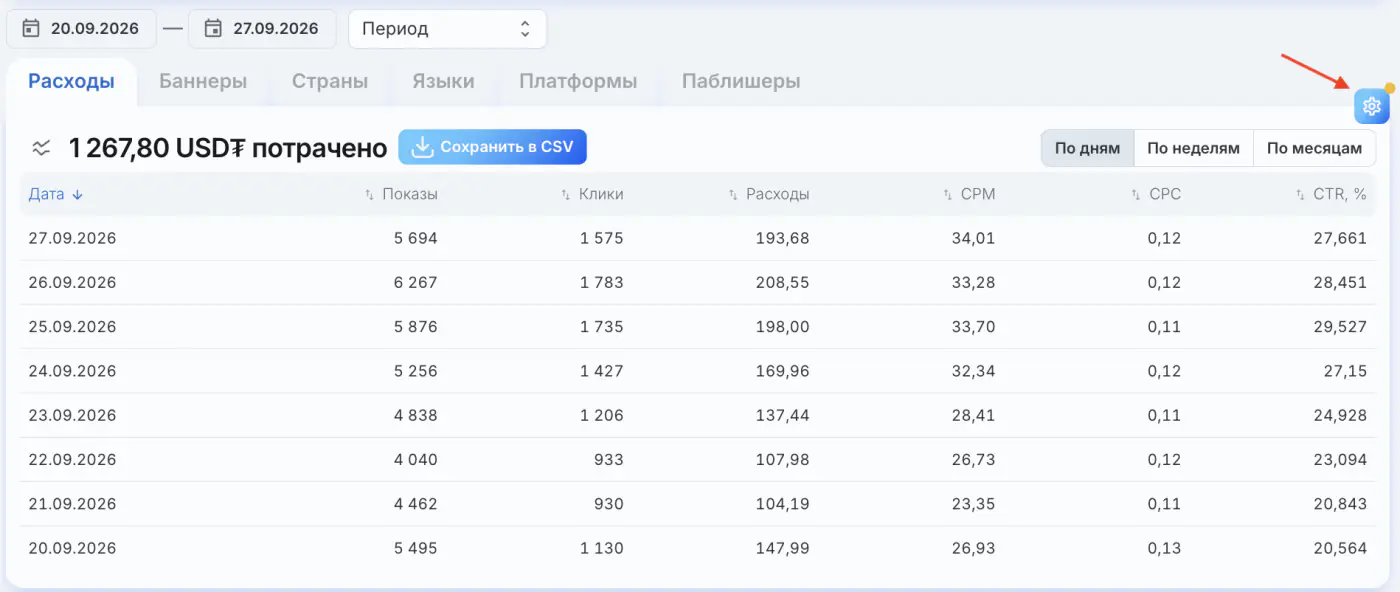Open settings via the gear icon
Viewport: 1400px width, 592px height.
1371,106
